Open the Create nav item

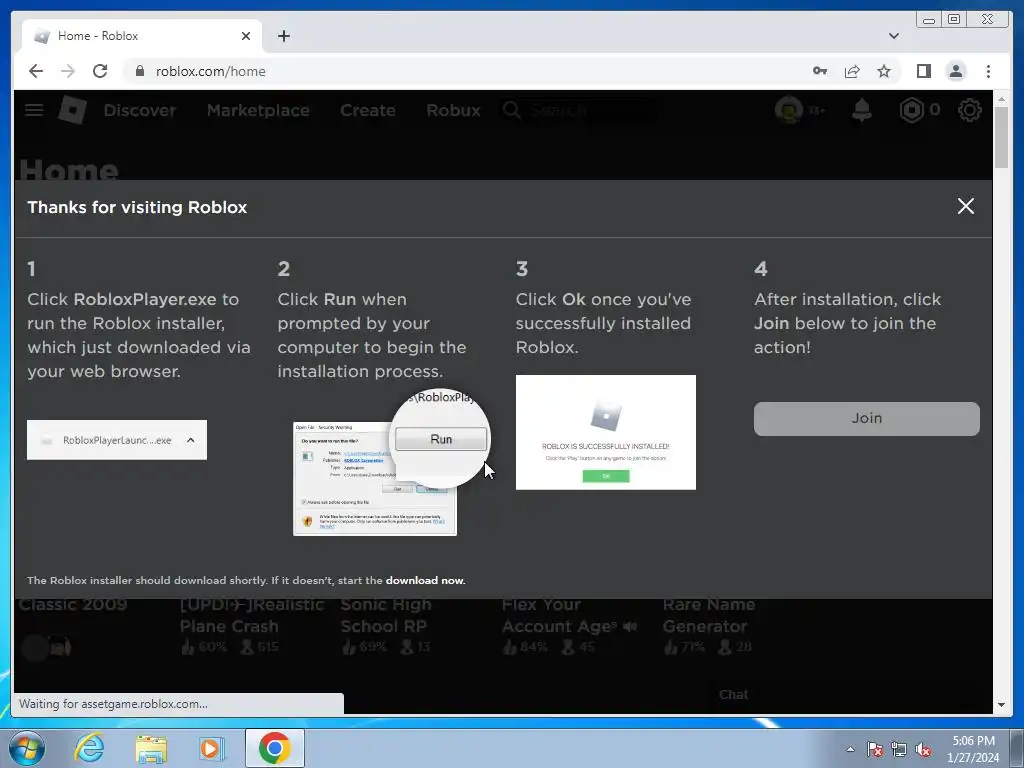(368, 110)
